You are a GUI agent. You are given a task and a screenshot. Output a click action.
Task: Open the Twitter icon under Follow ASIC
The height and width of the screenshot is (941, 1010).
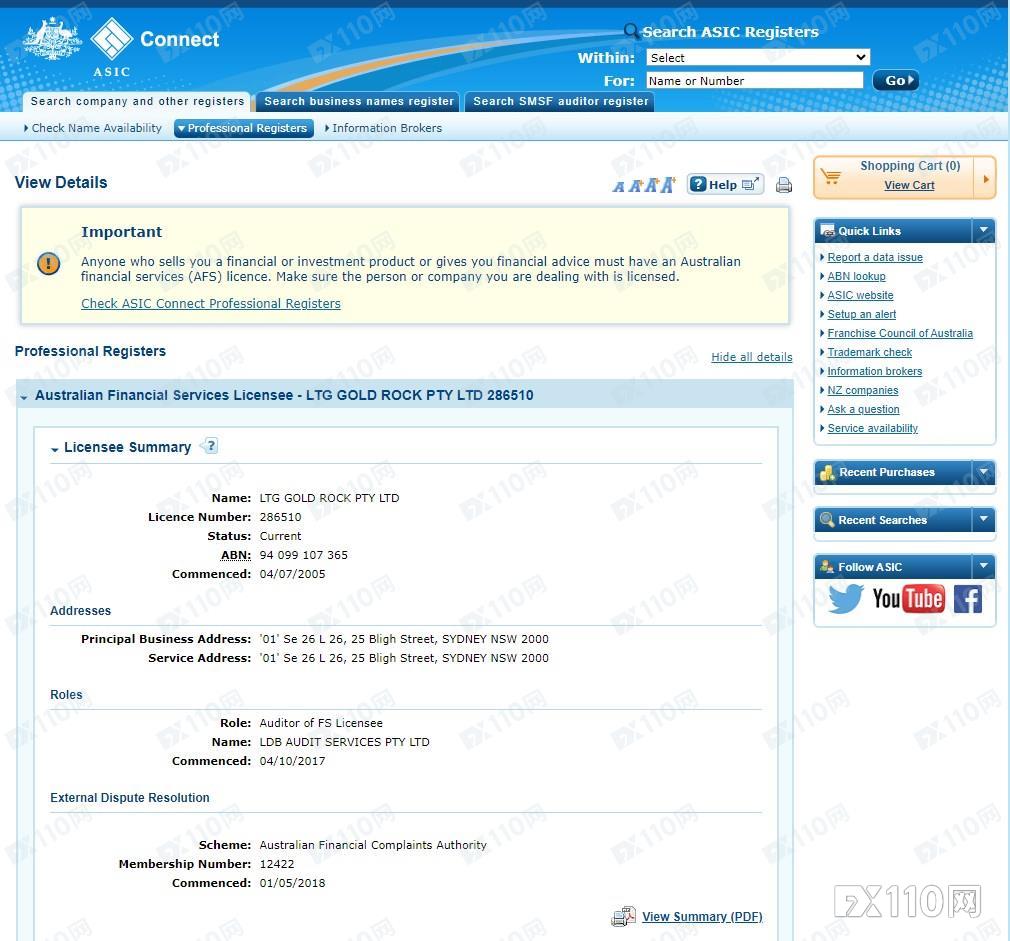click(845, 598)
